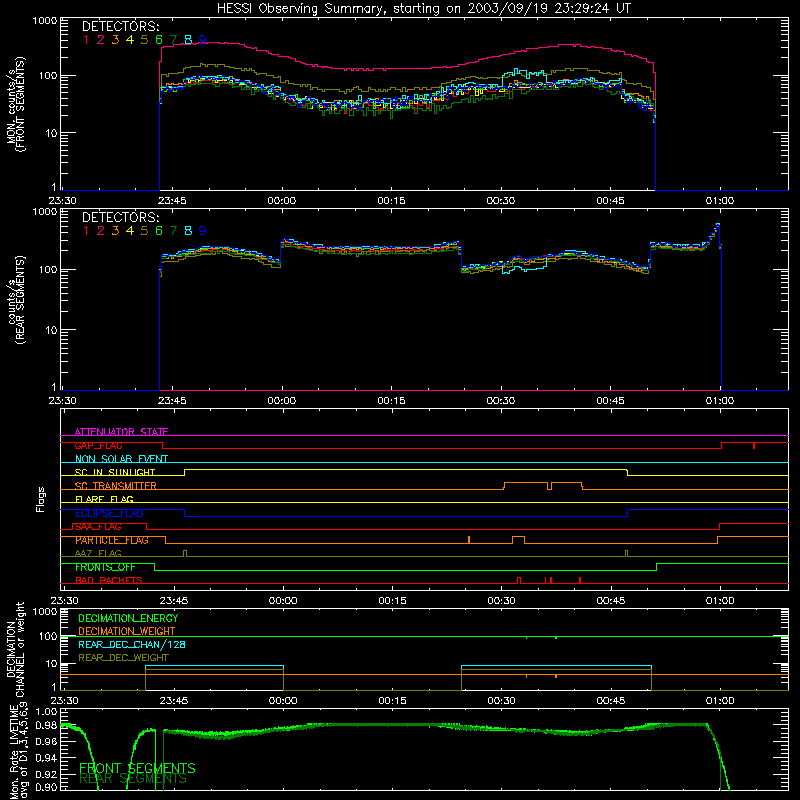Screen dimensions: 800x800
Task: Click the PARTICLE_FLAG label
Action: click(x=112, y=540)
